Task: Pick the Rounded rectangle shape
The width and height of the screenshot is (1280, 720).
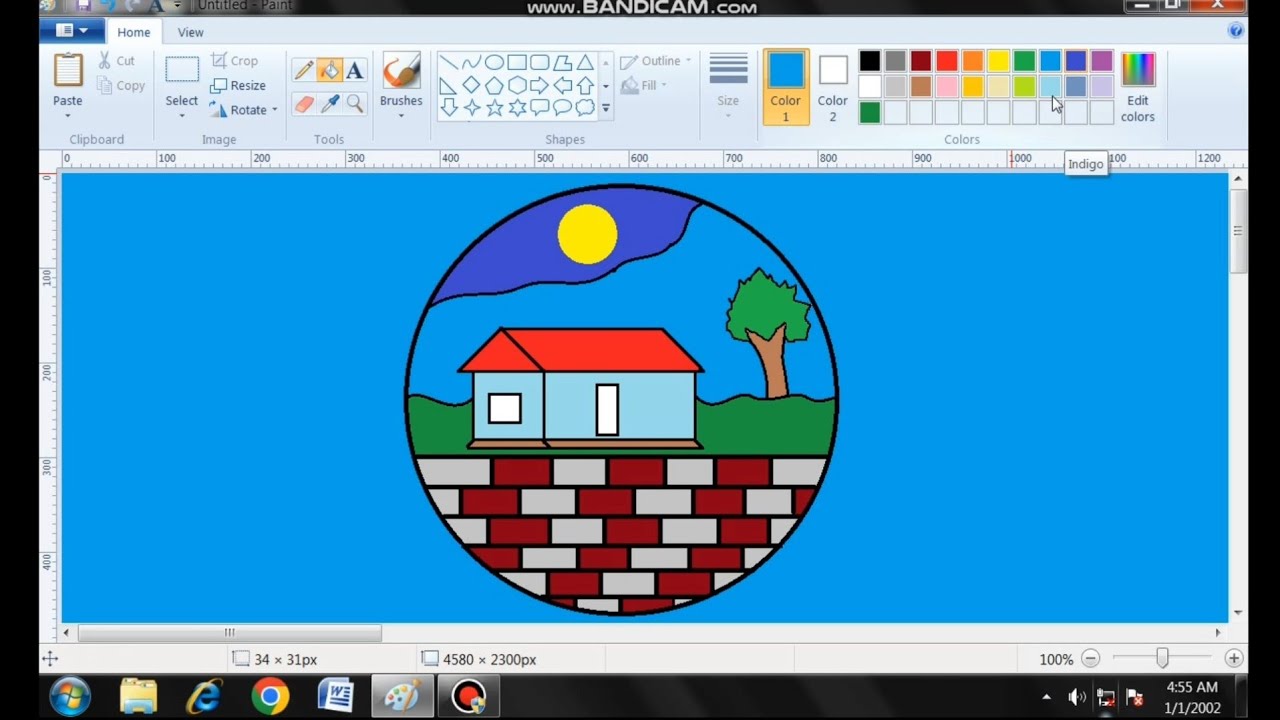Action: click(x=540, y=62)
